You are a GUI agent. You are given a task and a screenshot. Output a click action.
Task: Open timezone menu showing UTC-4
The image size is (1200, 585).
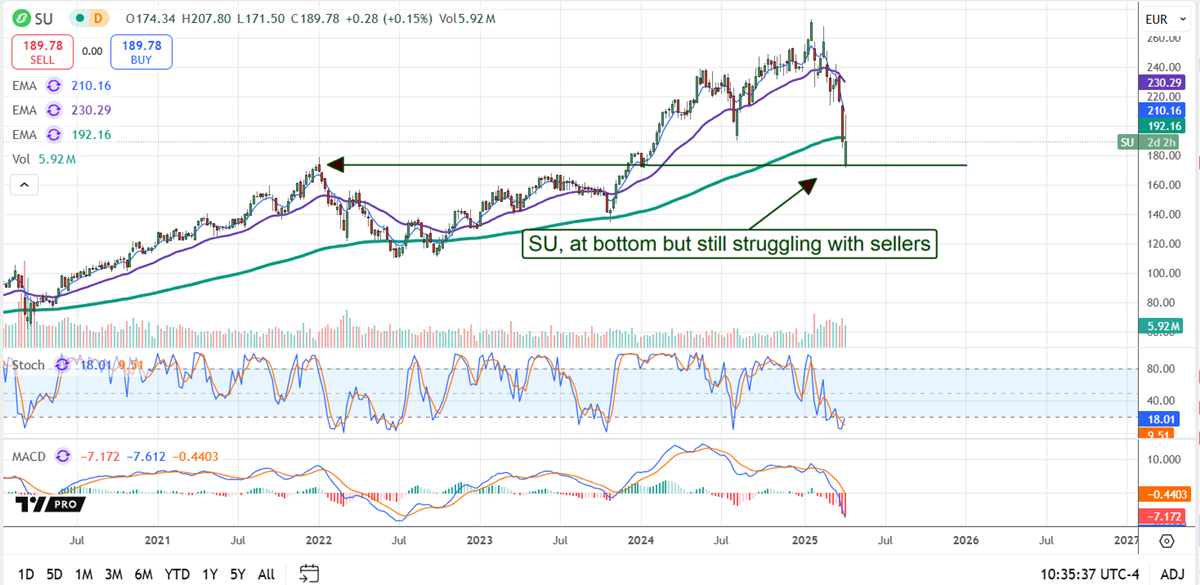click(x=1075, y=574)
